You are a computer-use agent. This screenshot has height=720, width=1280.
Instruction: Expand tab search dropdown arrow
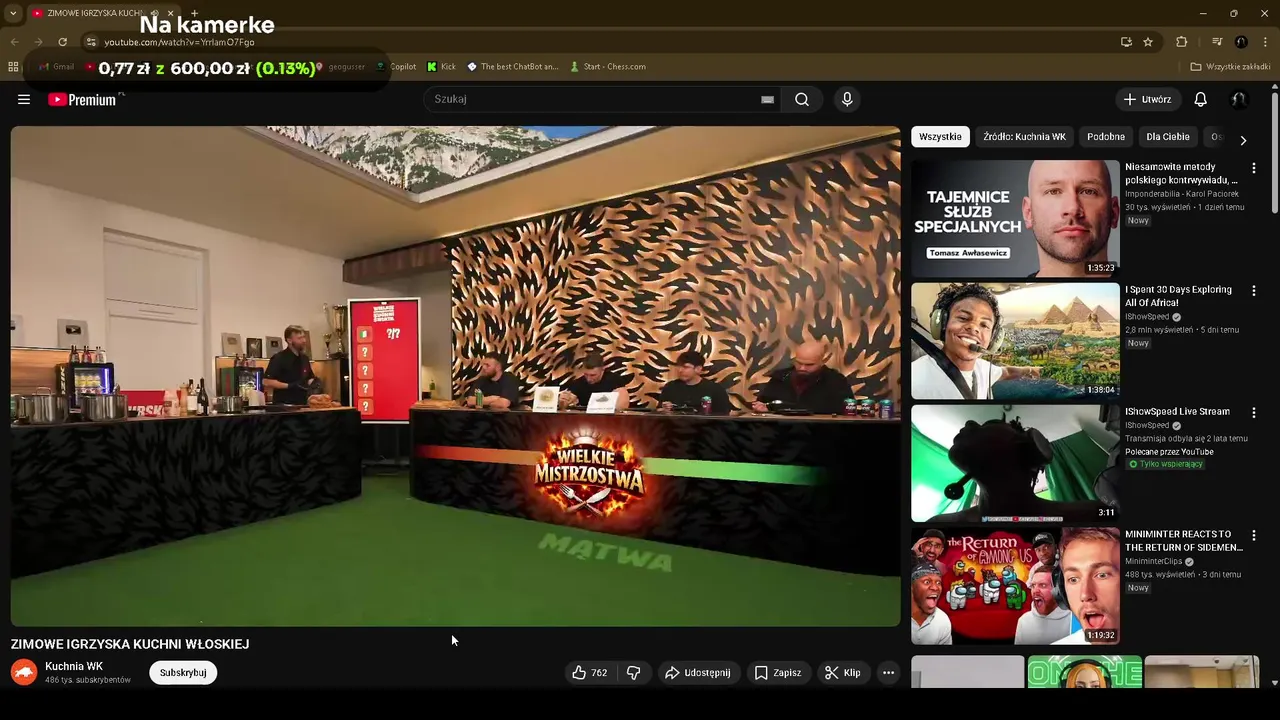click(13, 13)
